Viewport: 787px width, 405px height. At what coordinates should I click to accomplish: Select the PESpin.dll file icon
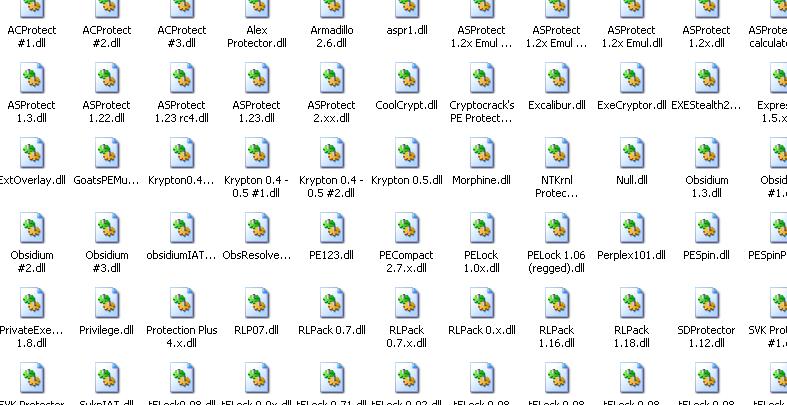click(x=707, y=228)
